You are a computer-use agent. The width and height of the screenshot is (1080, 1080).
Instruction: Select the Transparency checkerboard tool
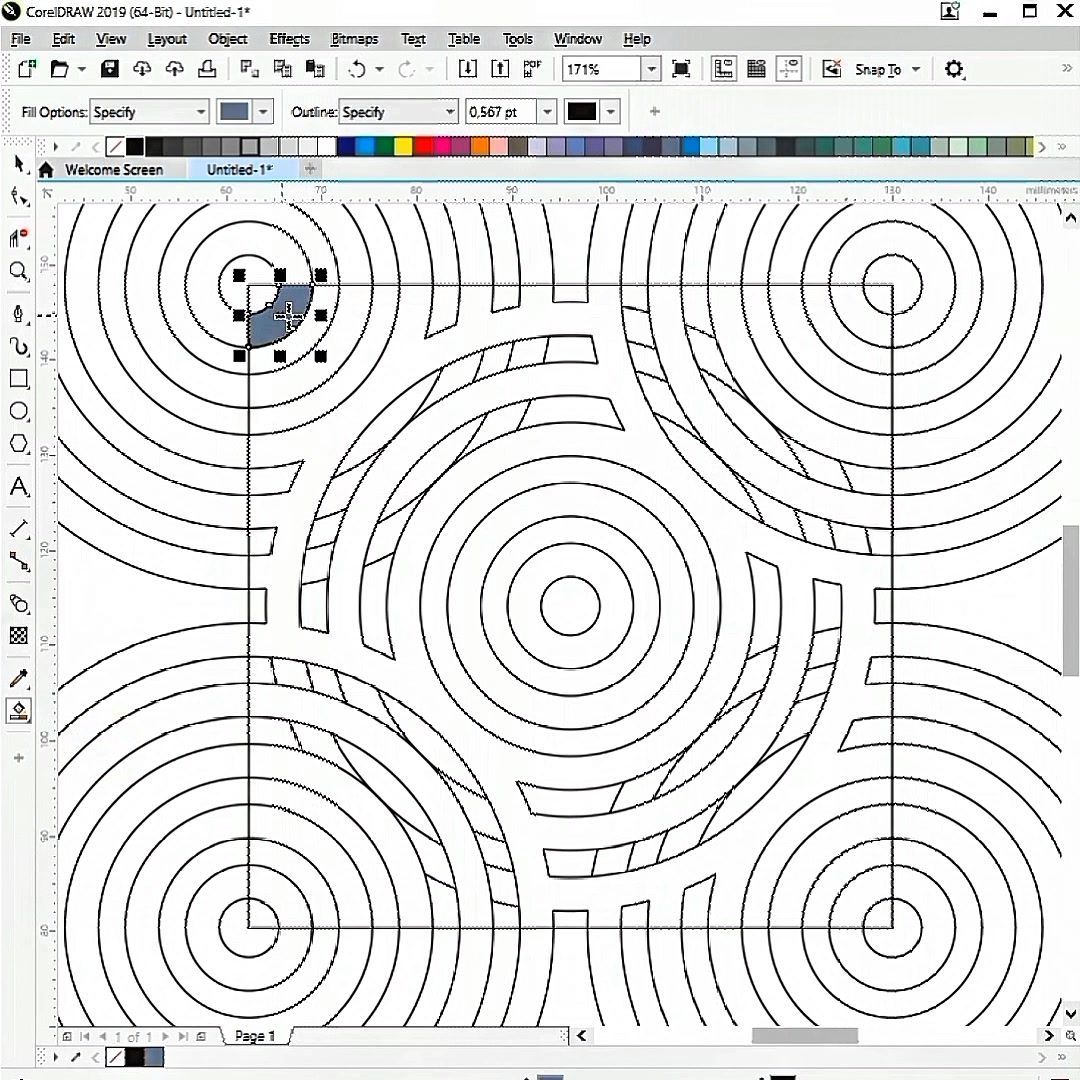pos(19,635)
